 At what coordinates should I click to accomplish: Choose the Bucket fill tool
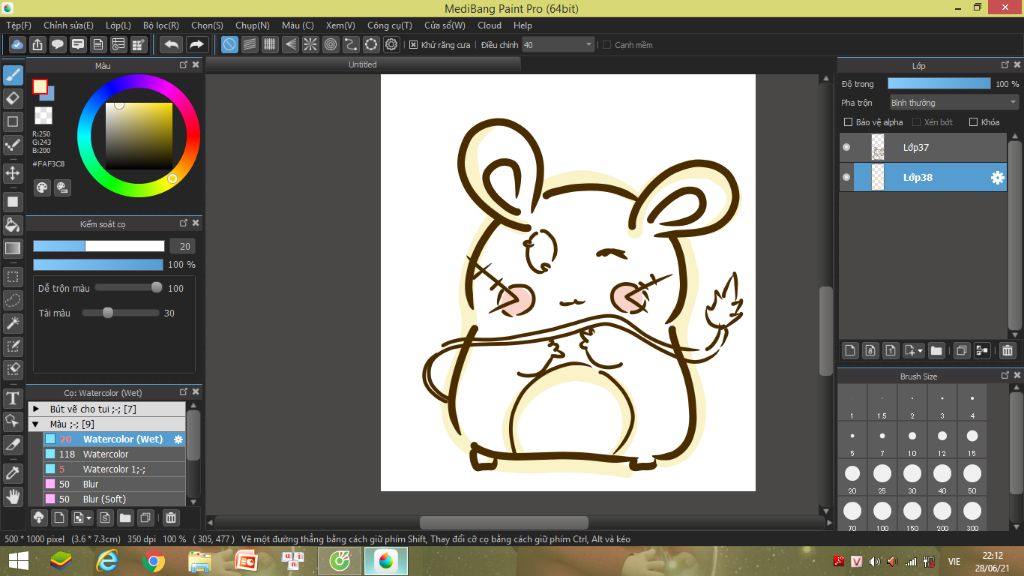click(x=13, y=225)
